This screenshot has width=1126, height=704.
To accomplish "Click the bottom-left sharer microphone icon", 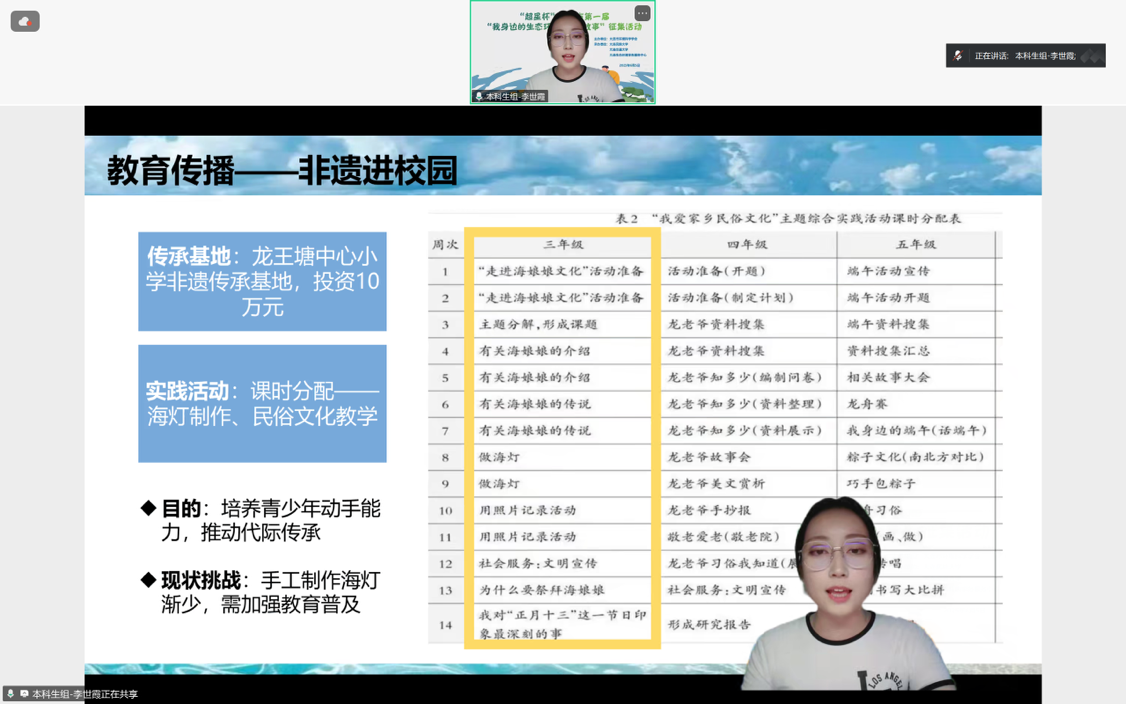I will pyautogui.click(x=11, y=694).
